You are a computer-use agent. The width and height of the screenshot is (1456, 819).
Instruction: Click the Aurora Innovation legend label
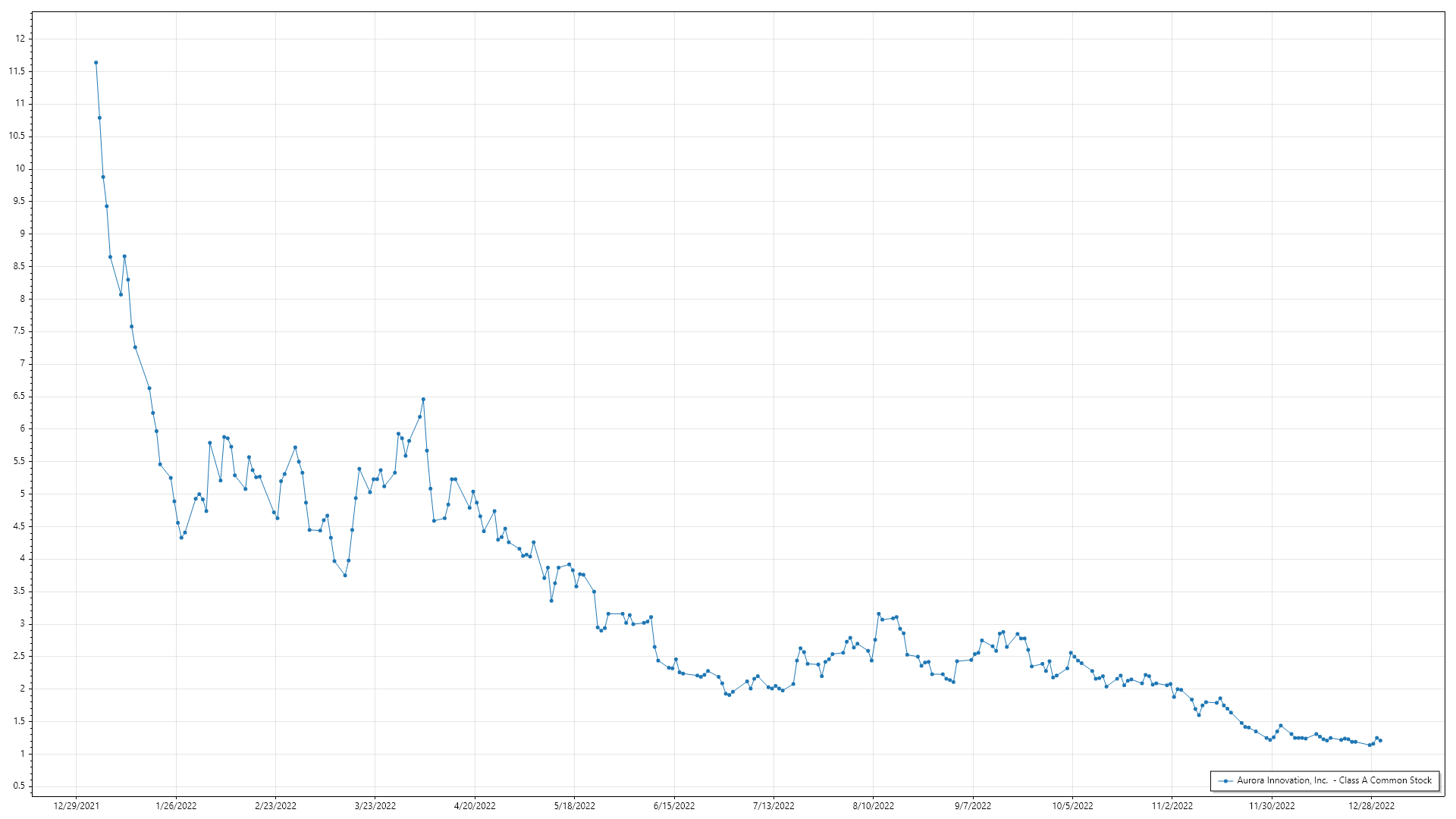click(x=1334, y=780)
